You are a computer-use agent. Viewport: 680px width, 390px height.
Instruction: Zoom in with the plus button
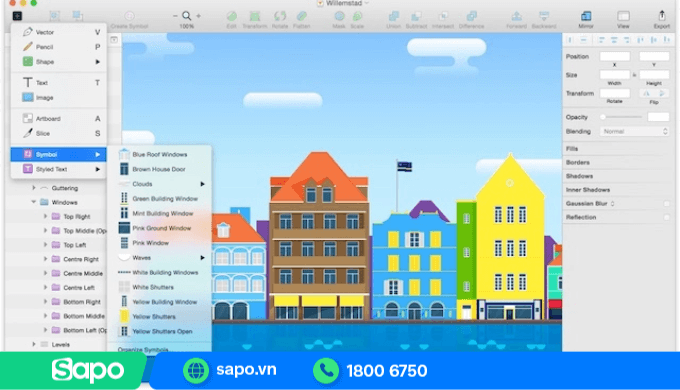(199, 16)
